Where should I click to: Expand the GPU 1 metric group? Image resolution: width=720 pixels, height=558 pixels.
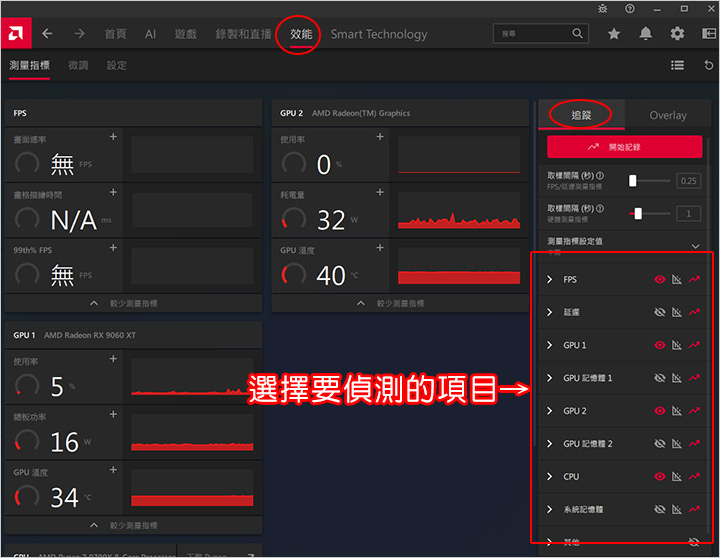click(x=550, y=345)
